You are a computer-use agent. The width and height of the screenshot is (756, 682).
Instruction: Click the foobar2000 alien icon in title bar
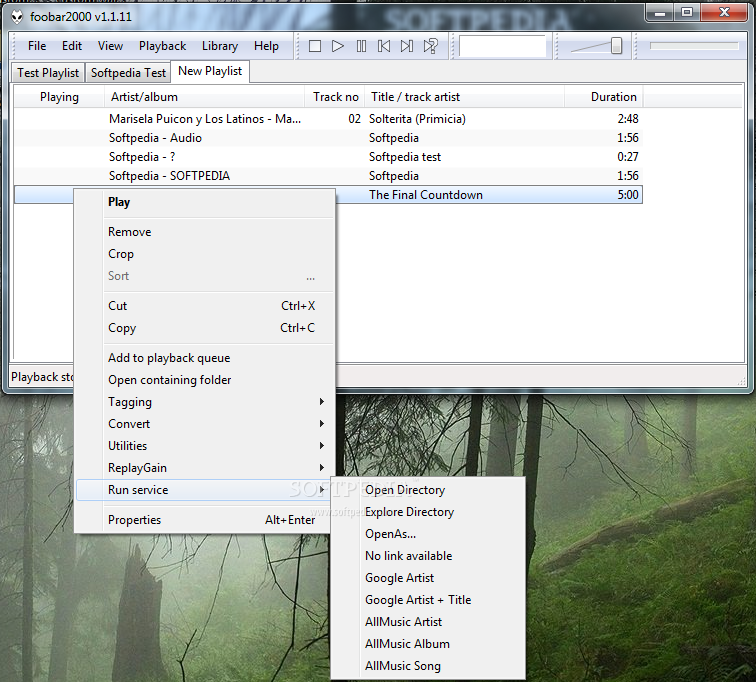coord(17,17)
